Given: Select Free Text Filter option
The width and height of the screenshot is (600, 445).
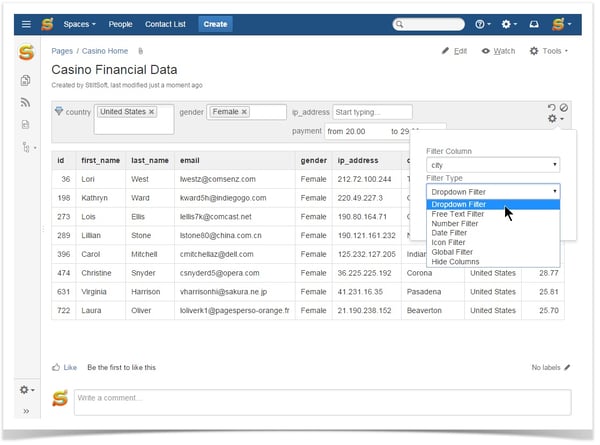Looking at the screenshot, I should [457, 214].
